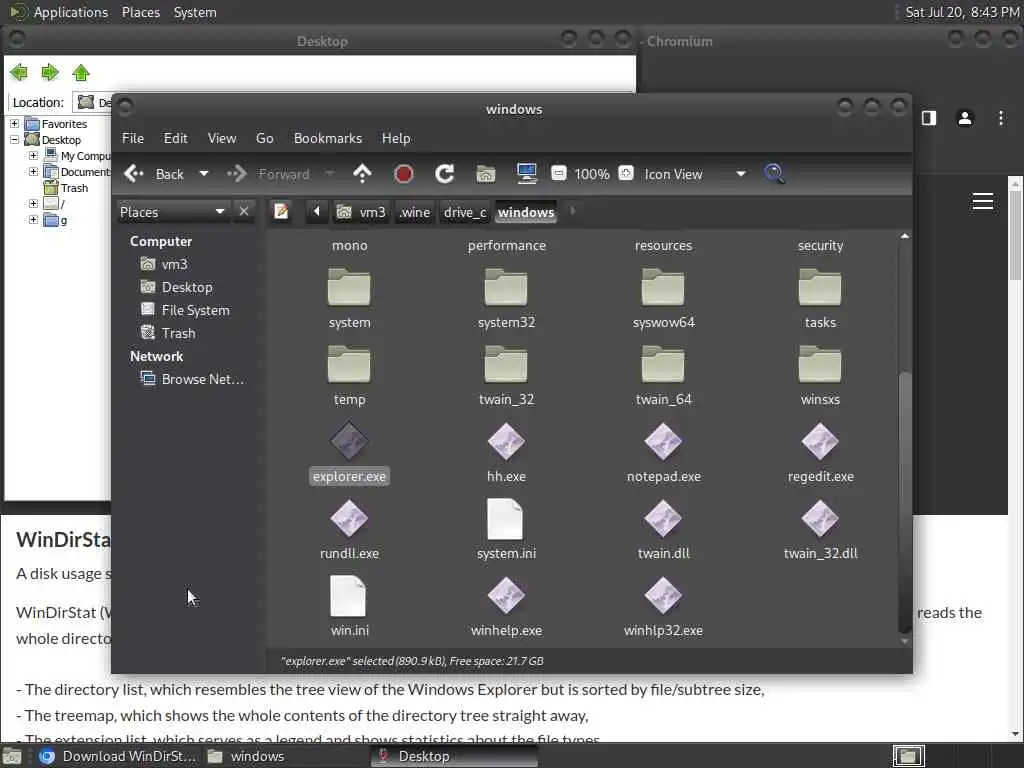Screen dimensions: 1024x768
Task: Click the zoom in plus icon
Action: click(626, 173)
